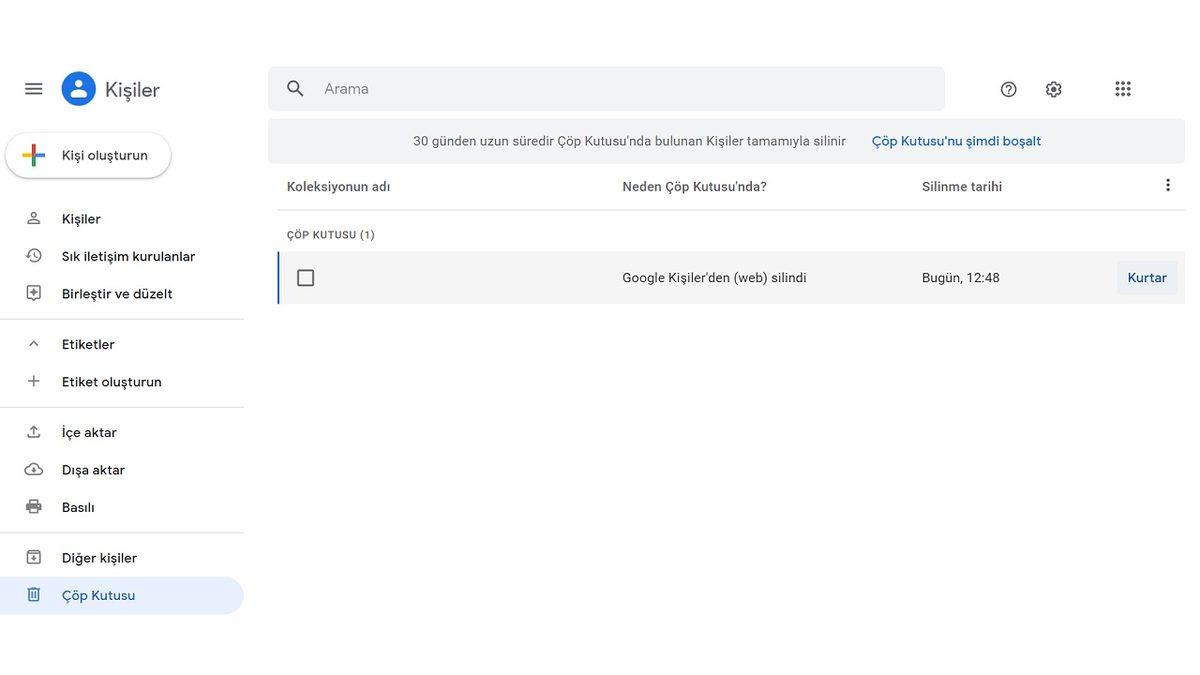Click the plus icon beside Etiket oluşturun

click(34, 381)
